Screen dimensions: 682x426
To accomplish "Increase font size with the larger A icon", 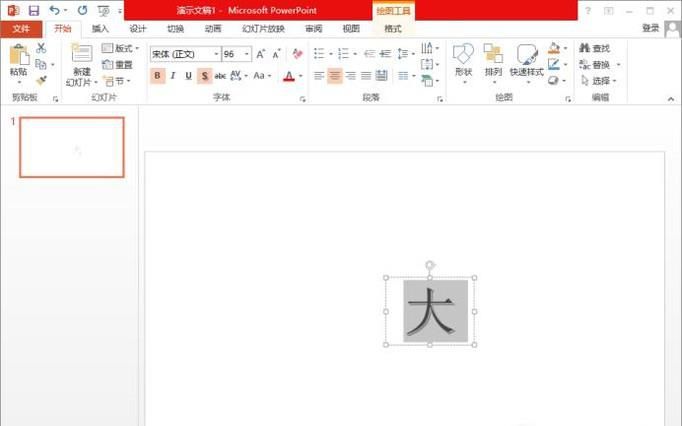I will pyautogui.click(x=261, y=54).
